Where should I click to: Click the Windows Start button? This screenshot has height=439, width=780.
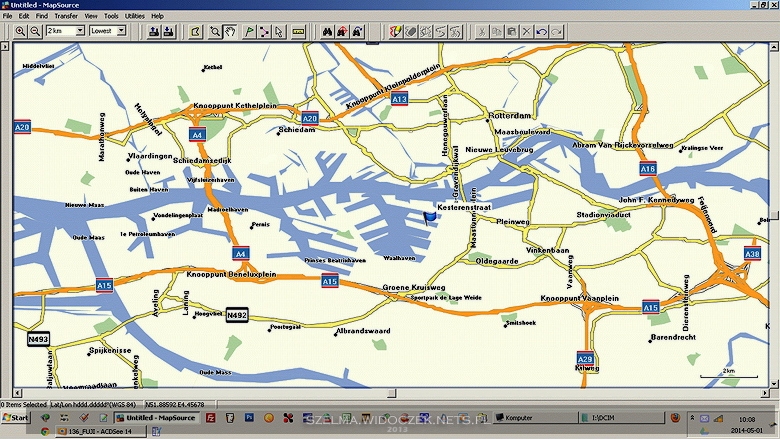15,418
